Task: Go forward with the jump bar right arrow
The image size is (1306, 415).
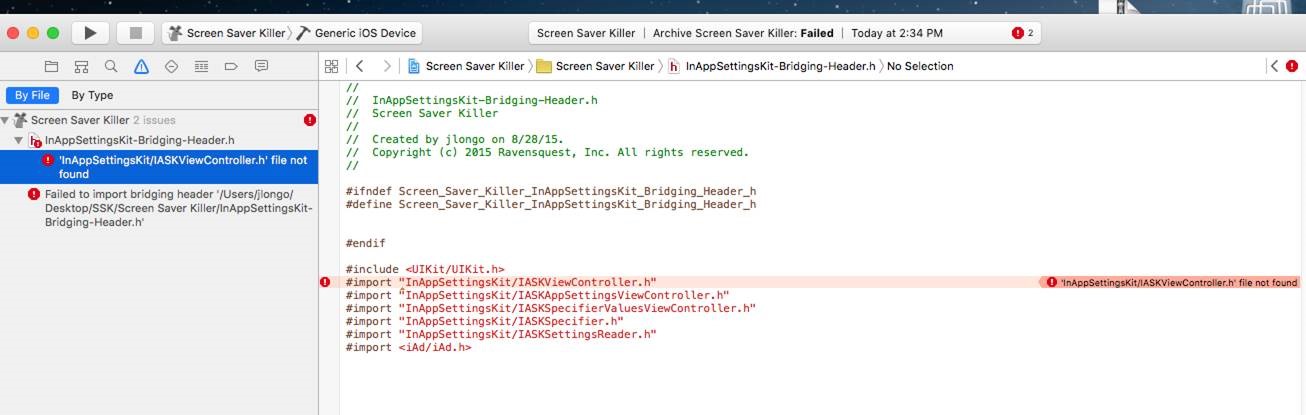Action: pyautogui.click(x=387, y=66)
